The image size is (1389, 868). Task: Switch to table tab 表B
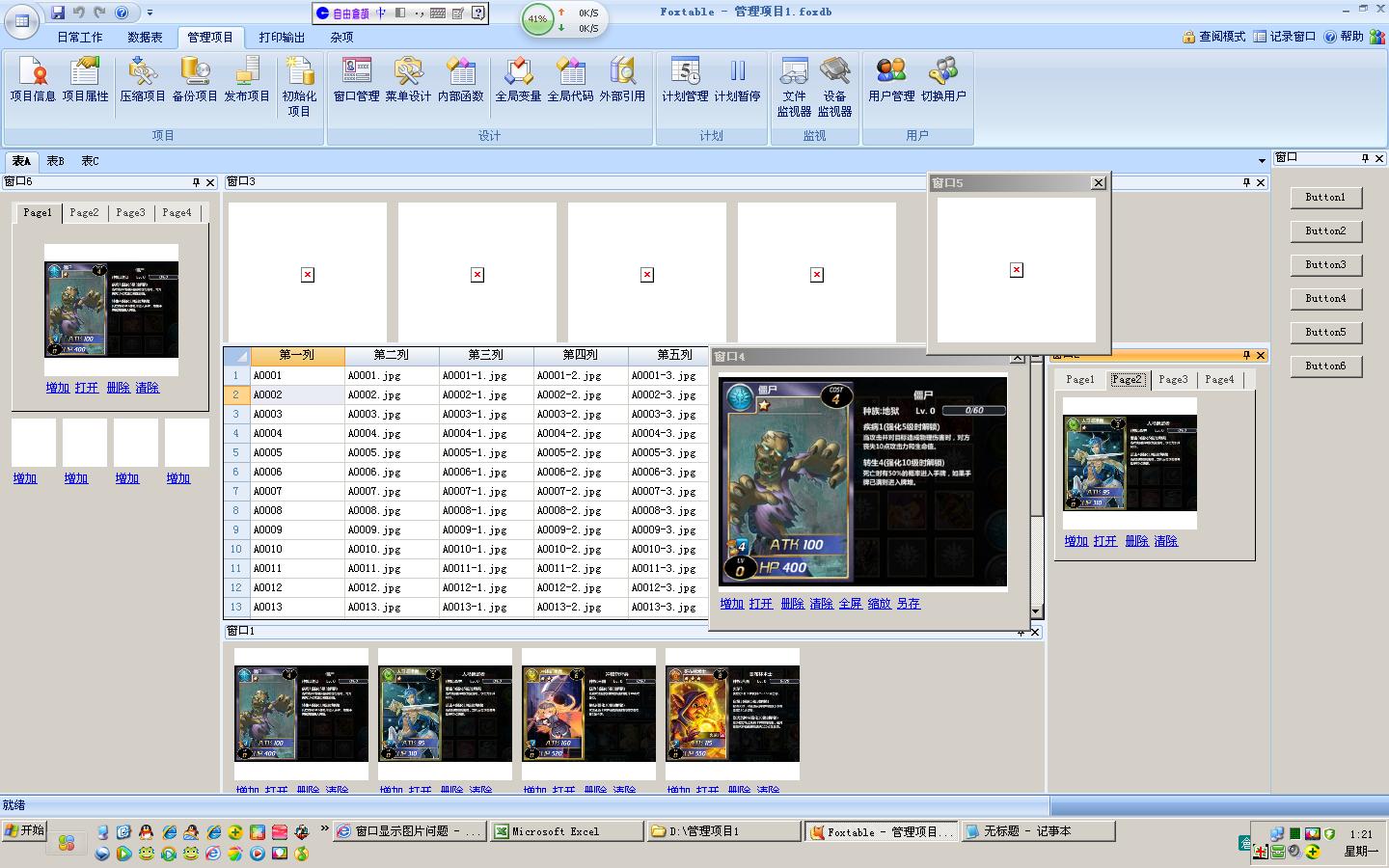point(56,161)
